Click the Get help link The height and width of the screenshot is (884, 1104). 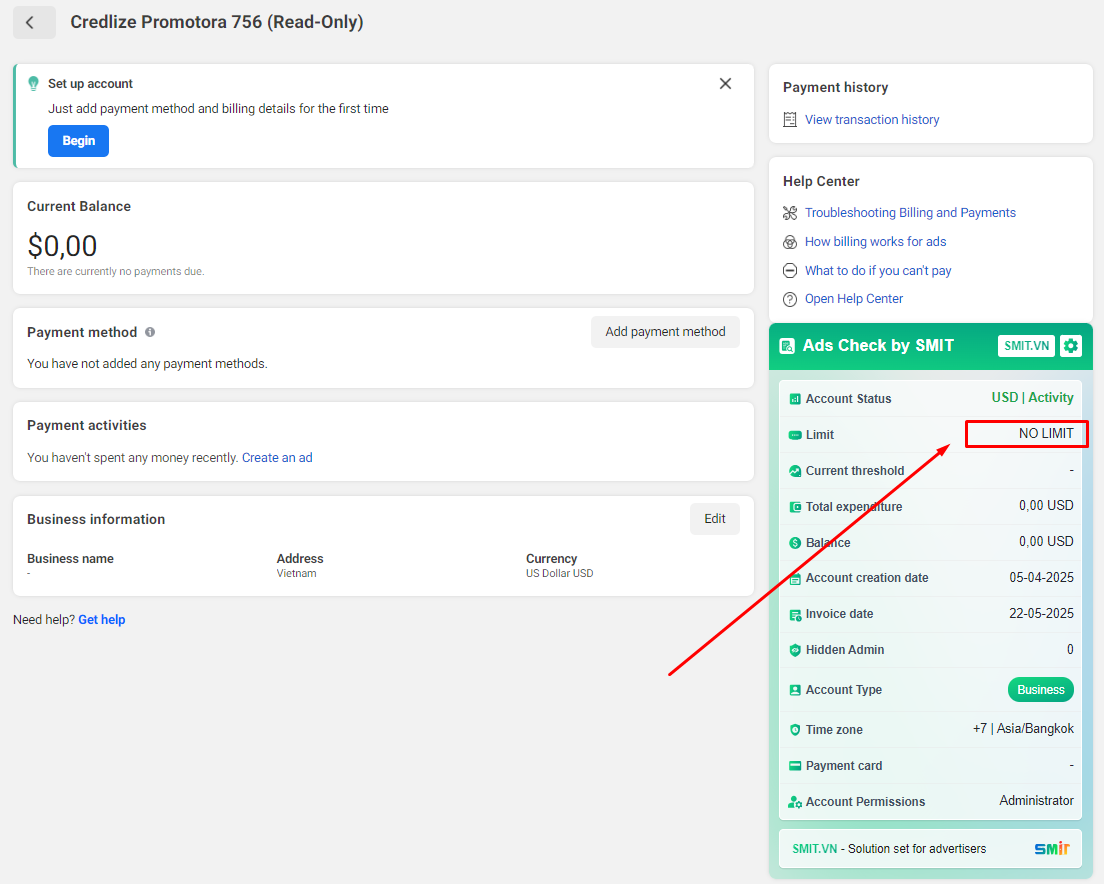pos(101,619)
